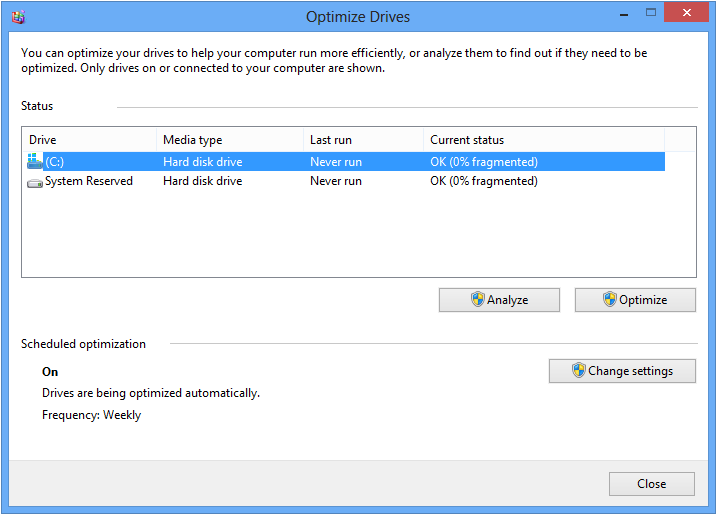The image size is (717, 515).
Task: Click the shield icon on Change settings
Action: [578, 370]
